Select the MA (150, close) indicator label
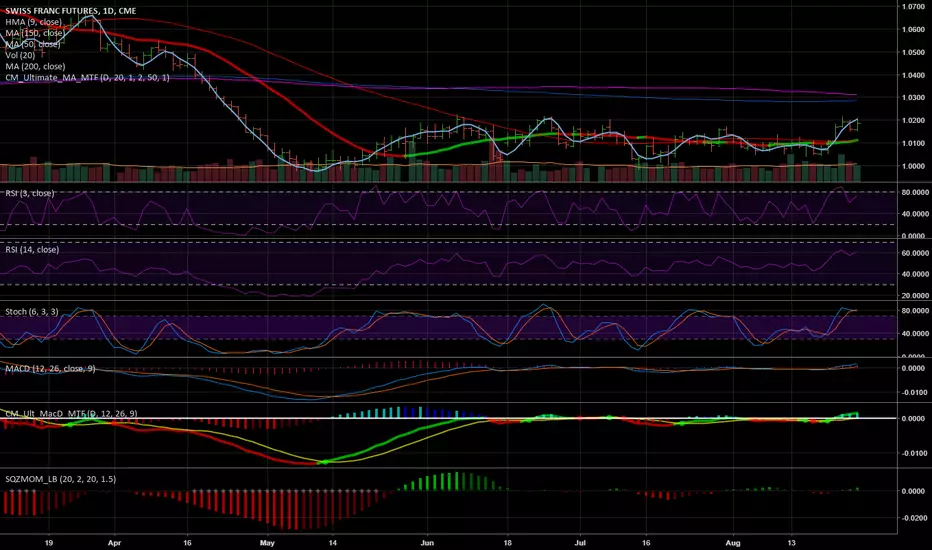The width and height of the screenshot is (932, 550). click(35, 33)
